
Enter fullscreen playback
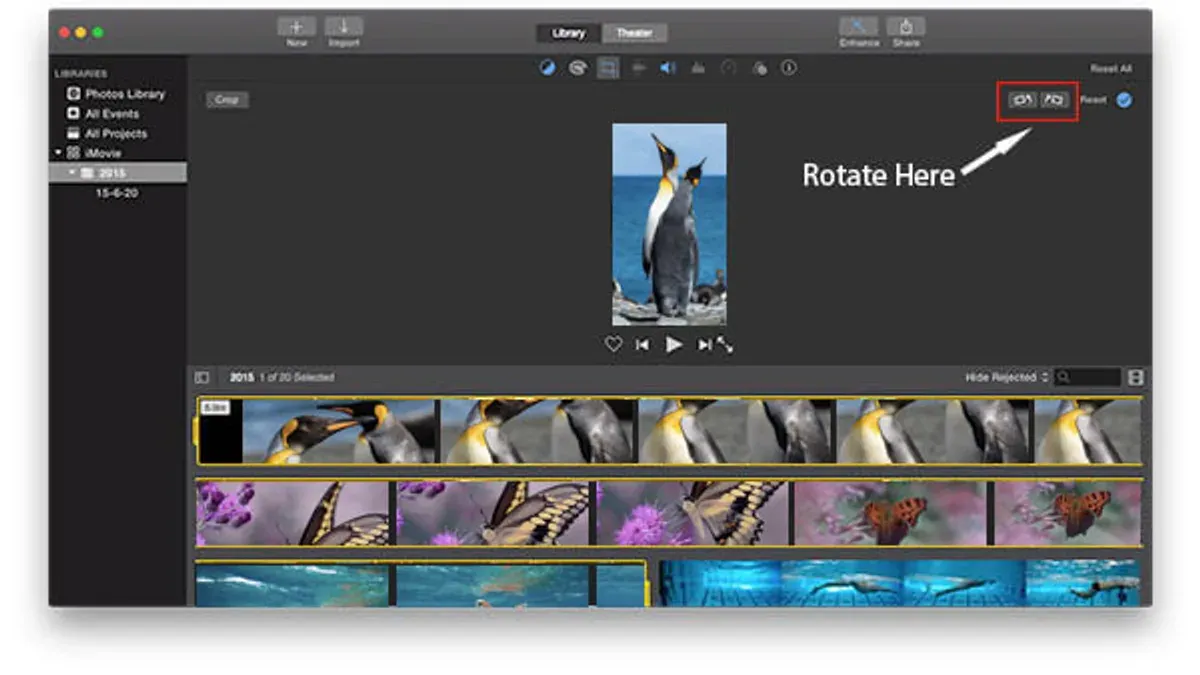725,344
